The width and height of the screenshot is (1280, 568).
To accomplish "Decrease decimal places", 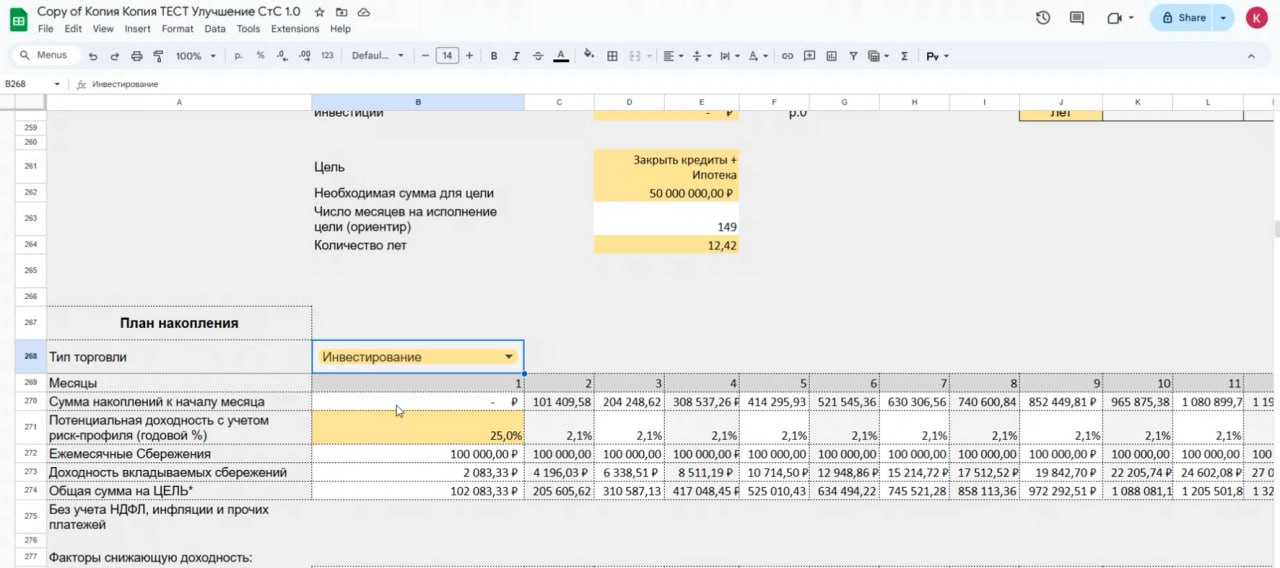I will pos(281,56).
